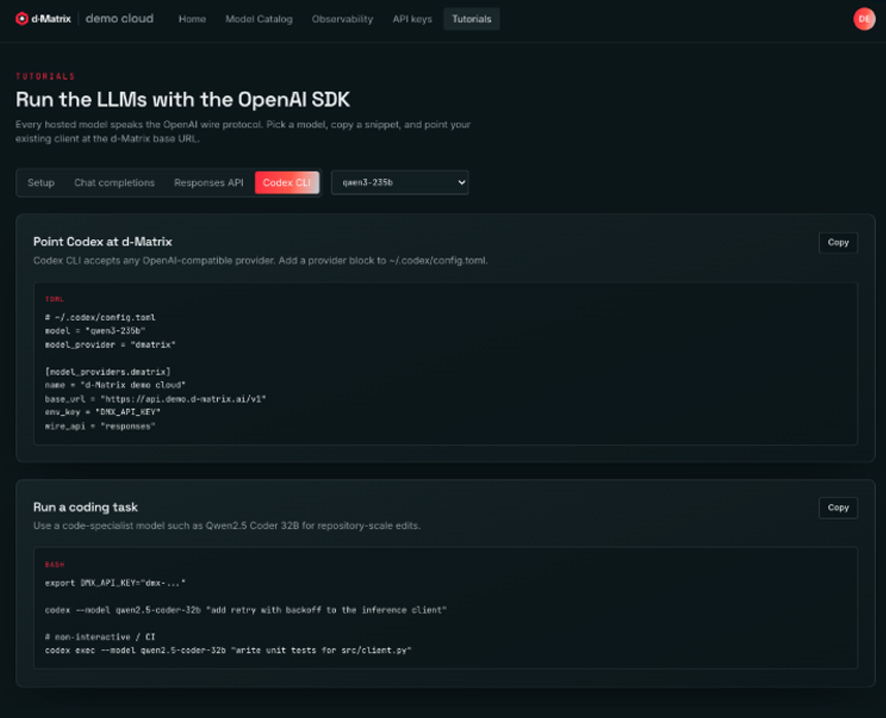Click the TOML label in code block

tap(54, 299)
